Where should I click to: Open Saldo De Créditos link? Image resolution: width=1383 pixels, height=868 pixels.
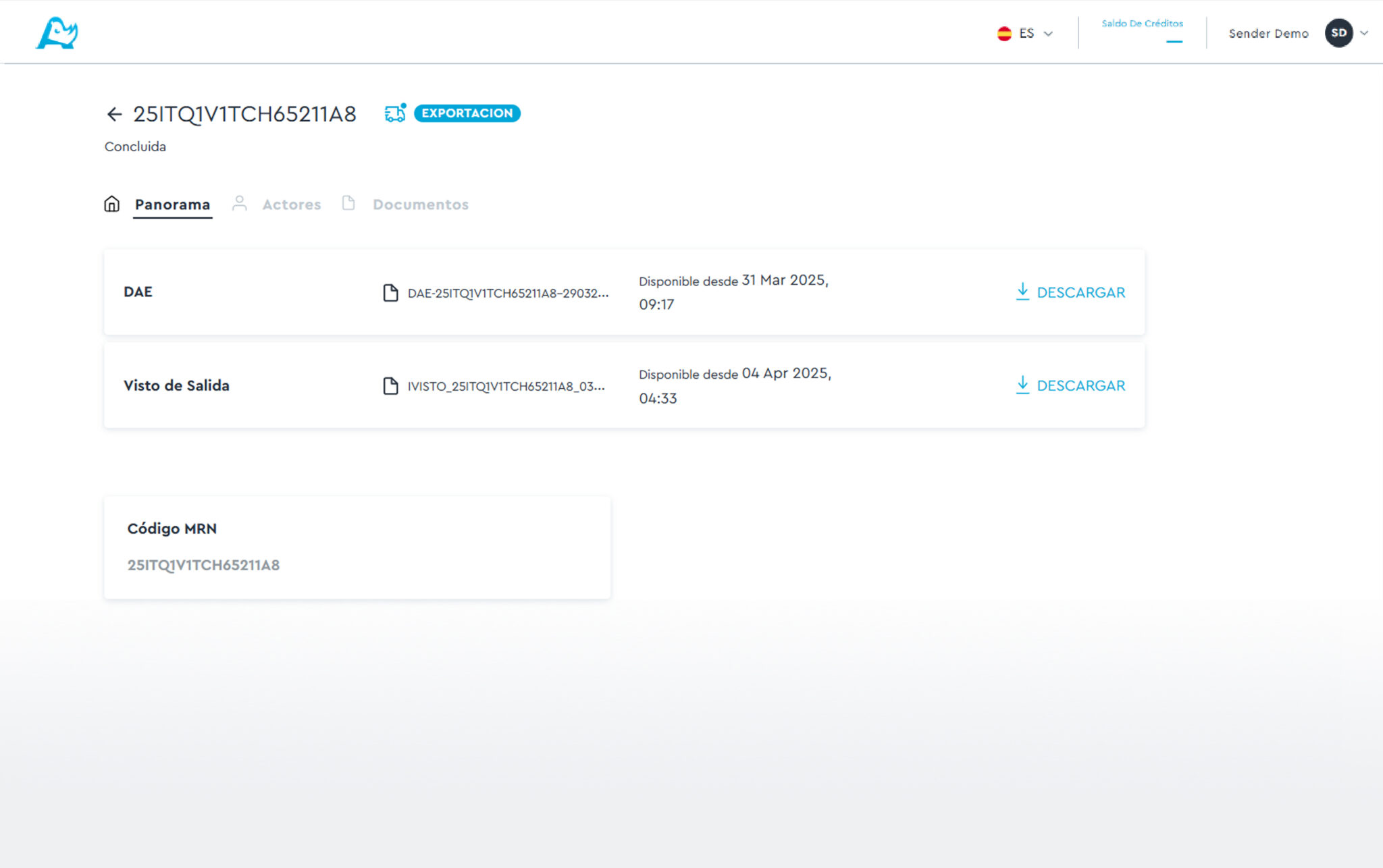[1142, 24]
